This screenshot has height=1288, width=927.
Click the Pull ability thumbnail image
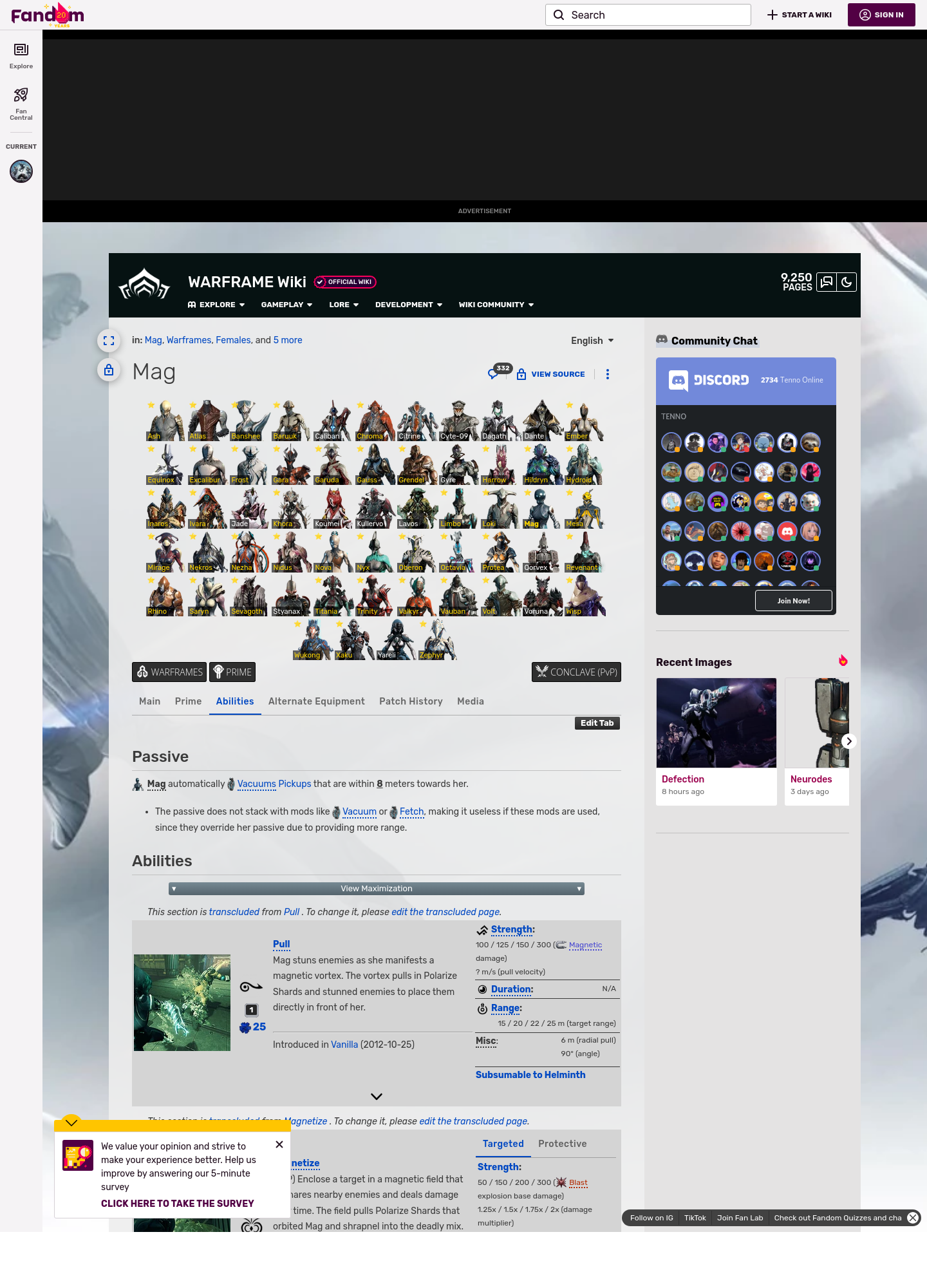[x=182, y=1003]
